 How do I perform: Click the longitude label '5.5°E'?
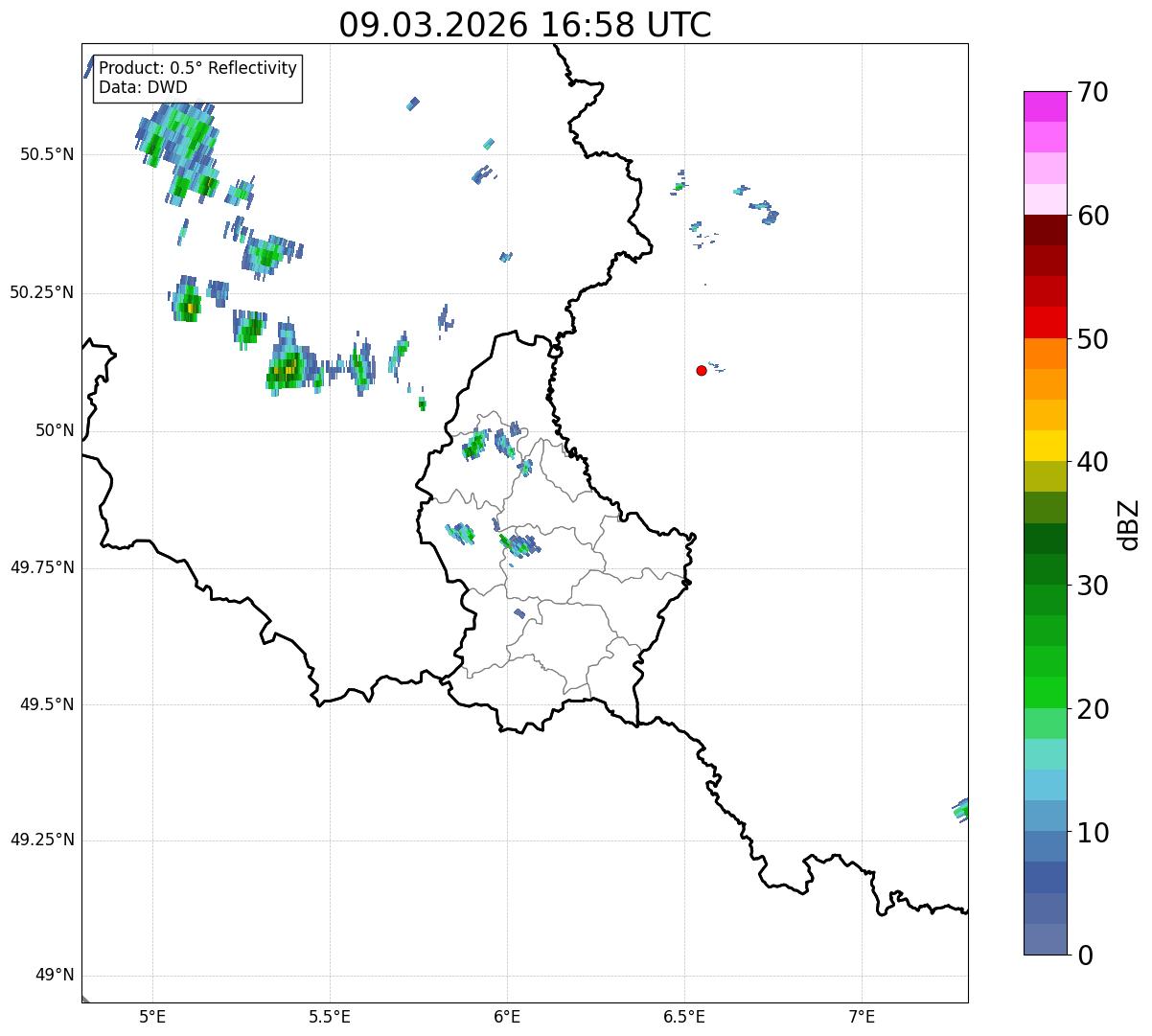330,1016
